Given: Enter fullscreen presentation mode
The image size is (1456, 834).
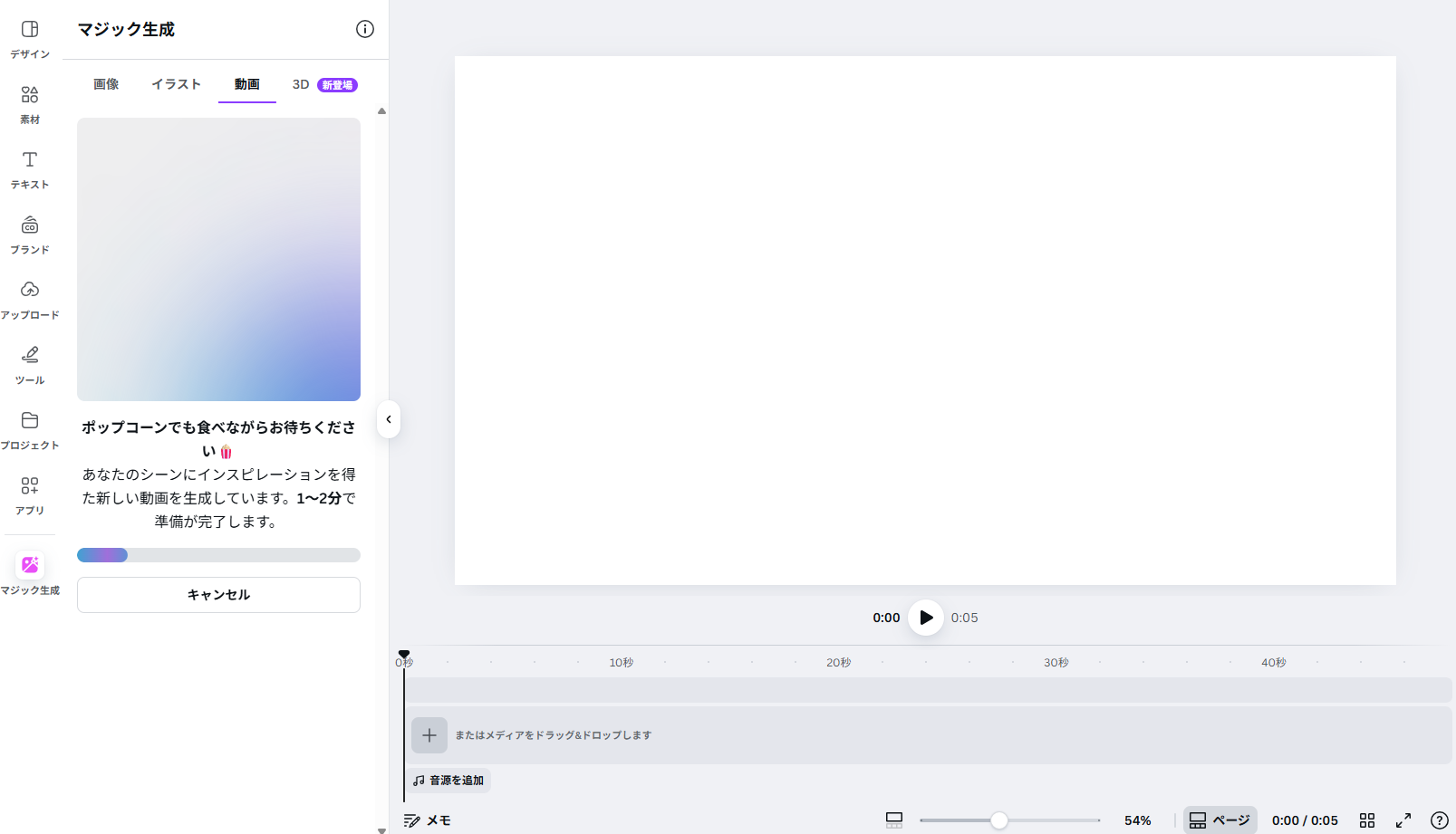Looking at the screenshot, I should tap(1403, 820).
